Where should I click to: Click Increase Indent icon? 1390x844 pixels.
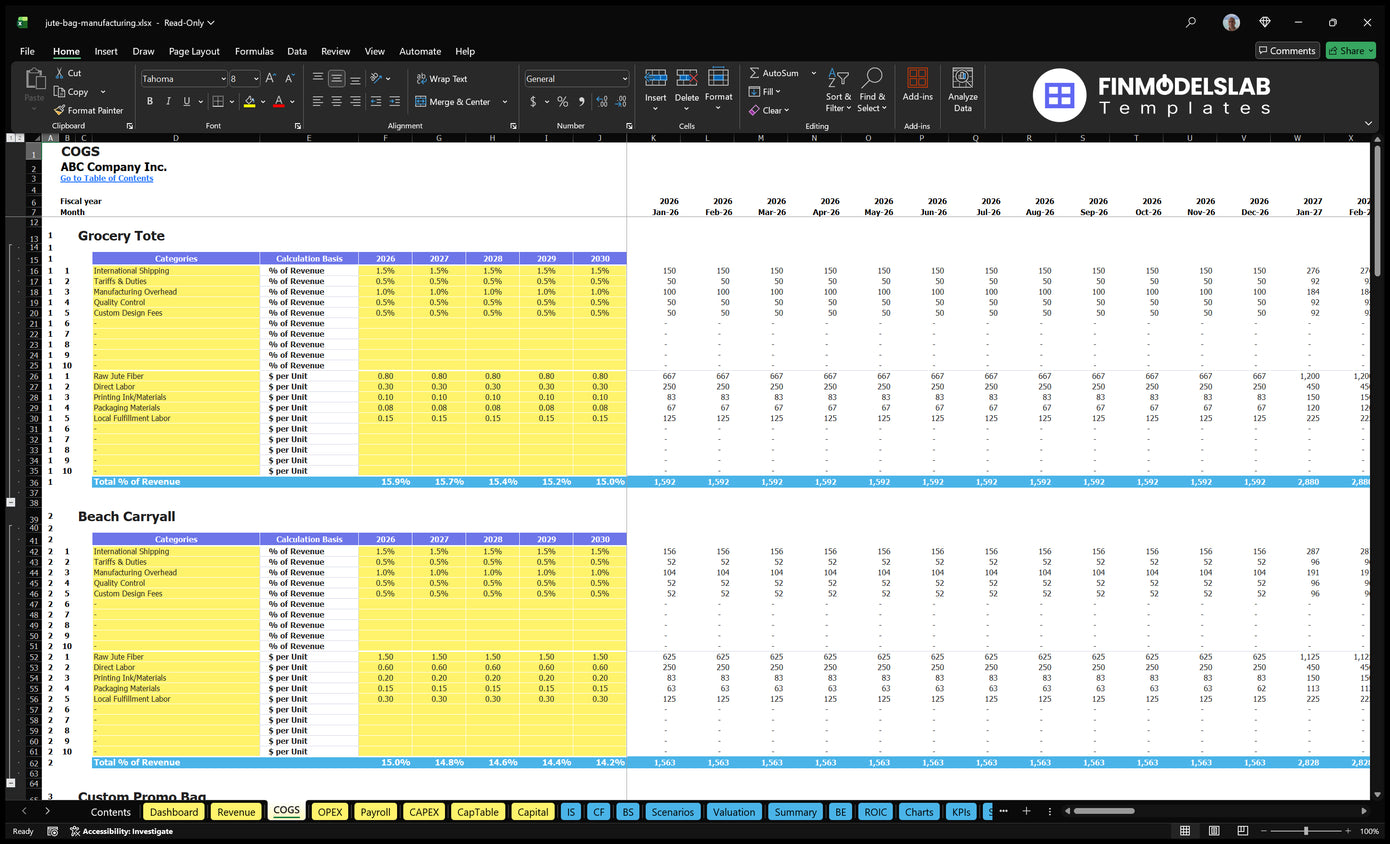[395, 101]
